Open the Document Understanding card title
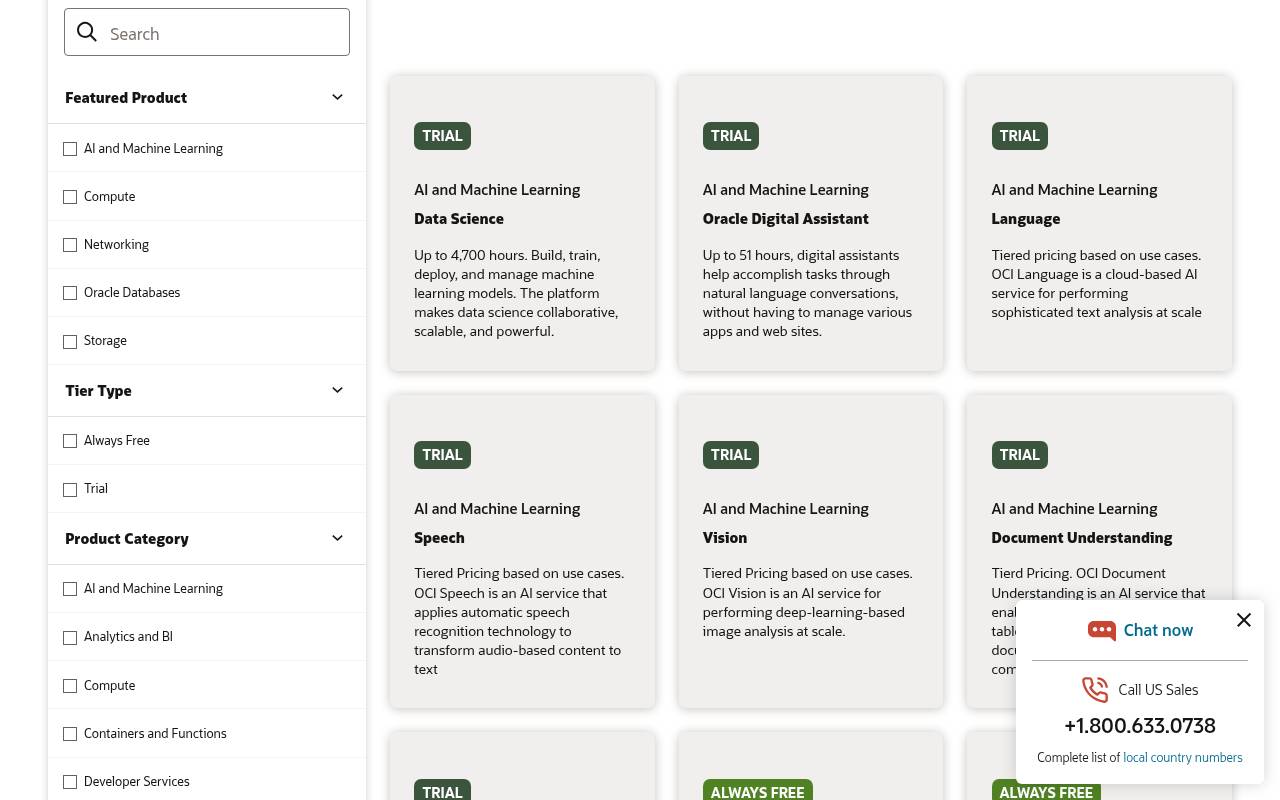1280x800 pixels. tap(1081, 537)
